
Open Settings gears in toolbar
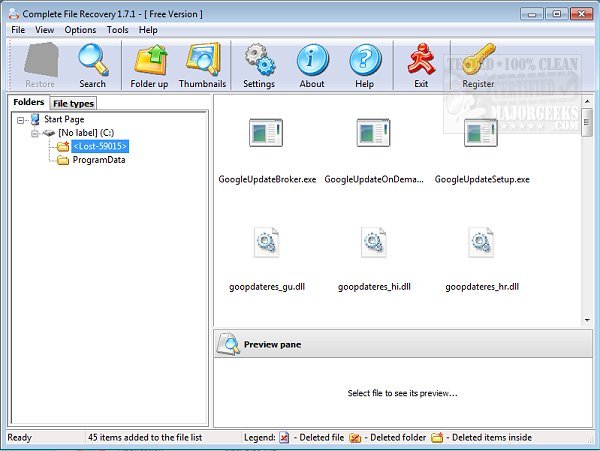260,59
